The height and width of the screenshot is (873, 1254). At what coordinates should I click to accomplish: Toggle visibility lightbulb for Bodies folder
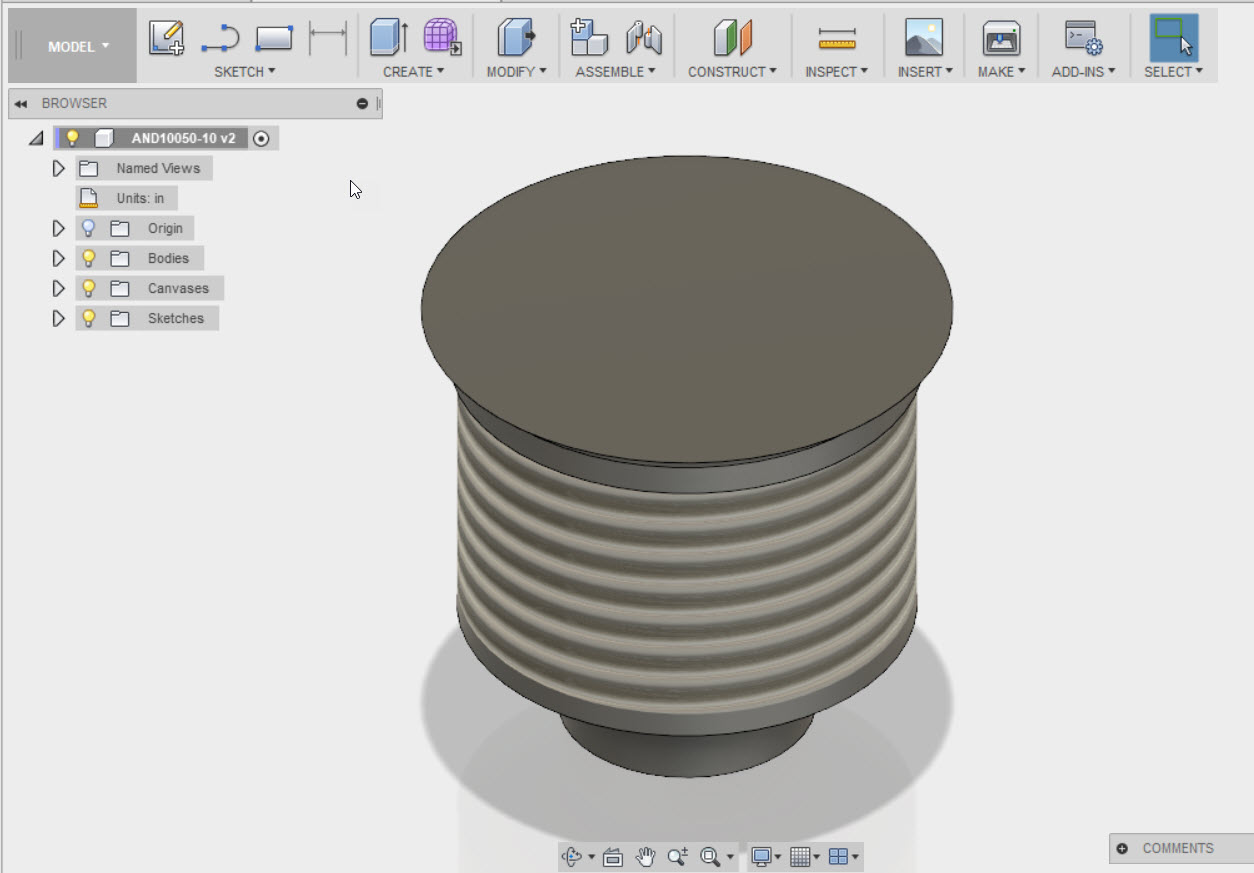coord(88,258)
